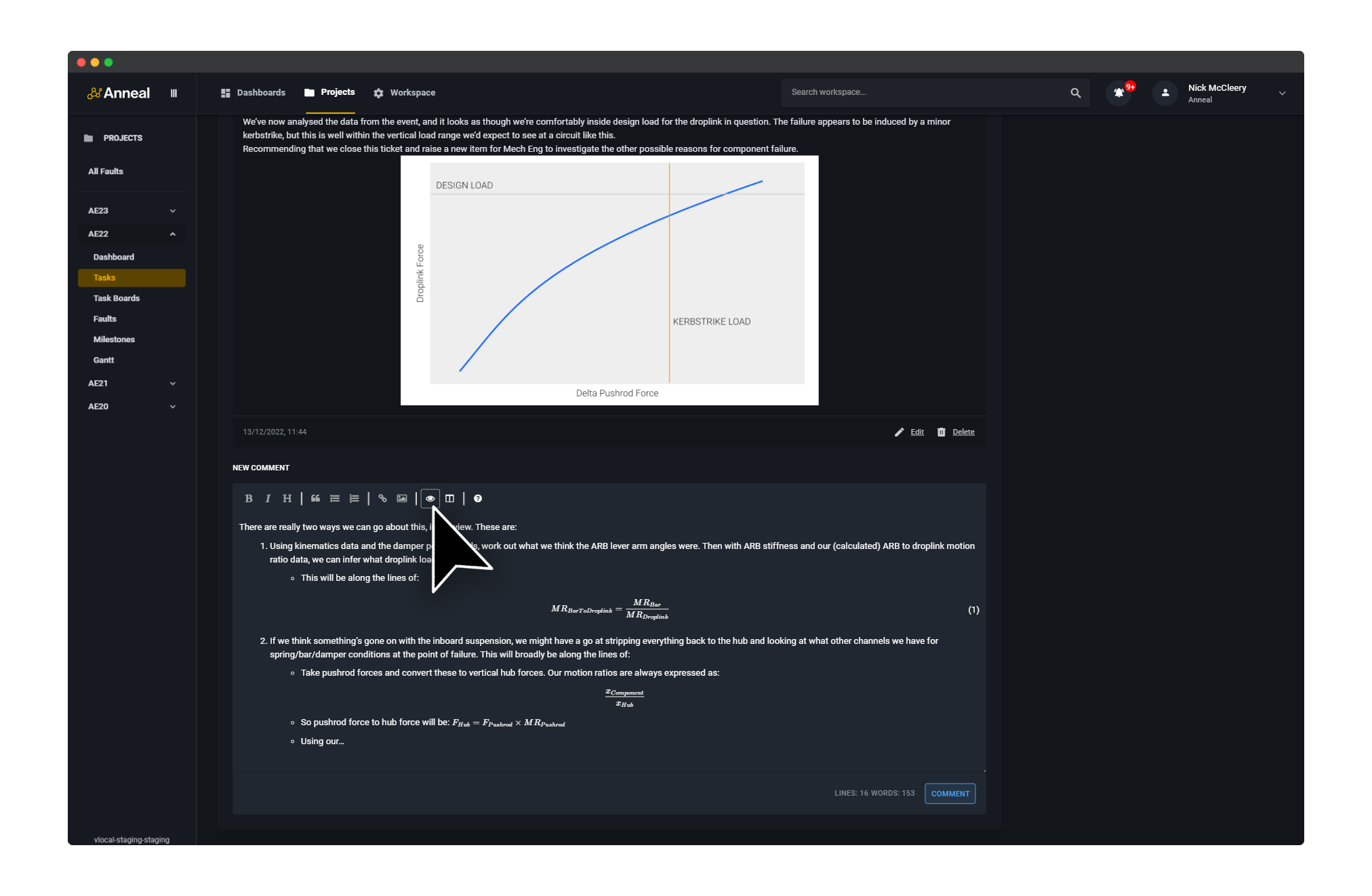Insert a heading in the new comment
1372x896 pixels.
287,498
